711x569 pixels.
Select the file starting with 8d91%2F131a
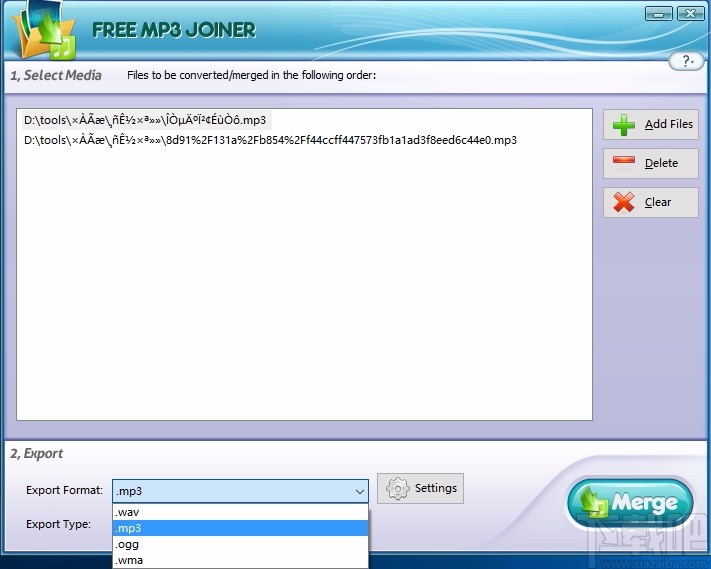[x=270, y=140]
